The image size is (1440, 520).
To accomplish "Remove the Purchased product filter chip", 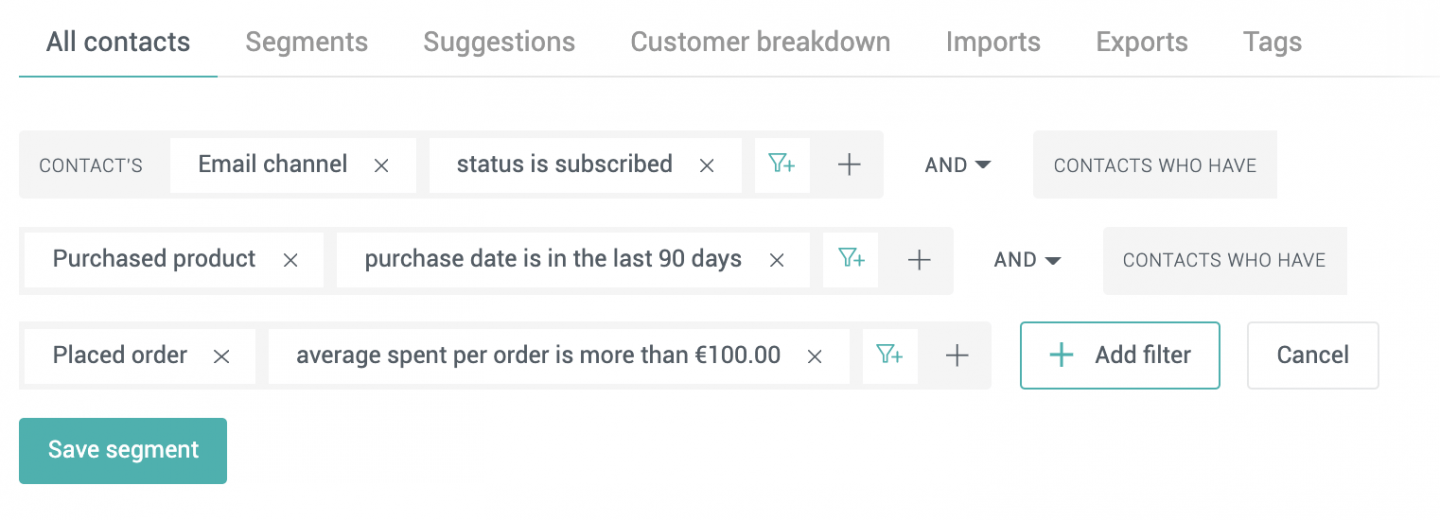I will tap(290, 260).
